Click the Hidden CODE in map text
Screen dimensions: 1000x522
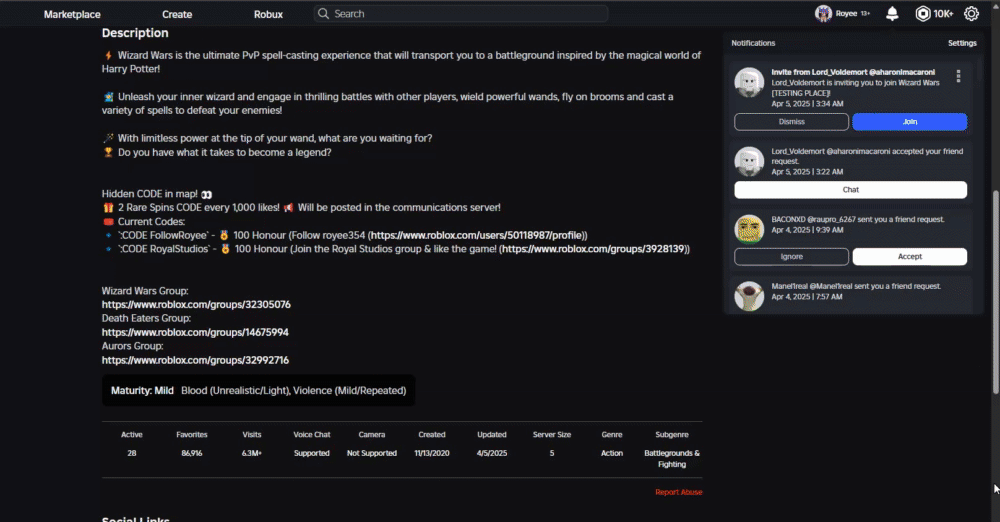(150, 194)
